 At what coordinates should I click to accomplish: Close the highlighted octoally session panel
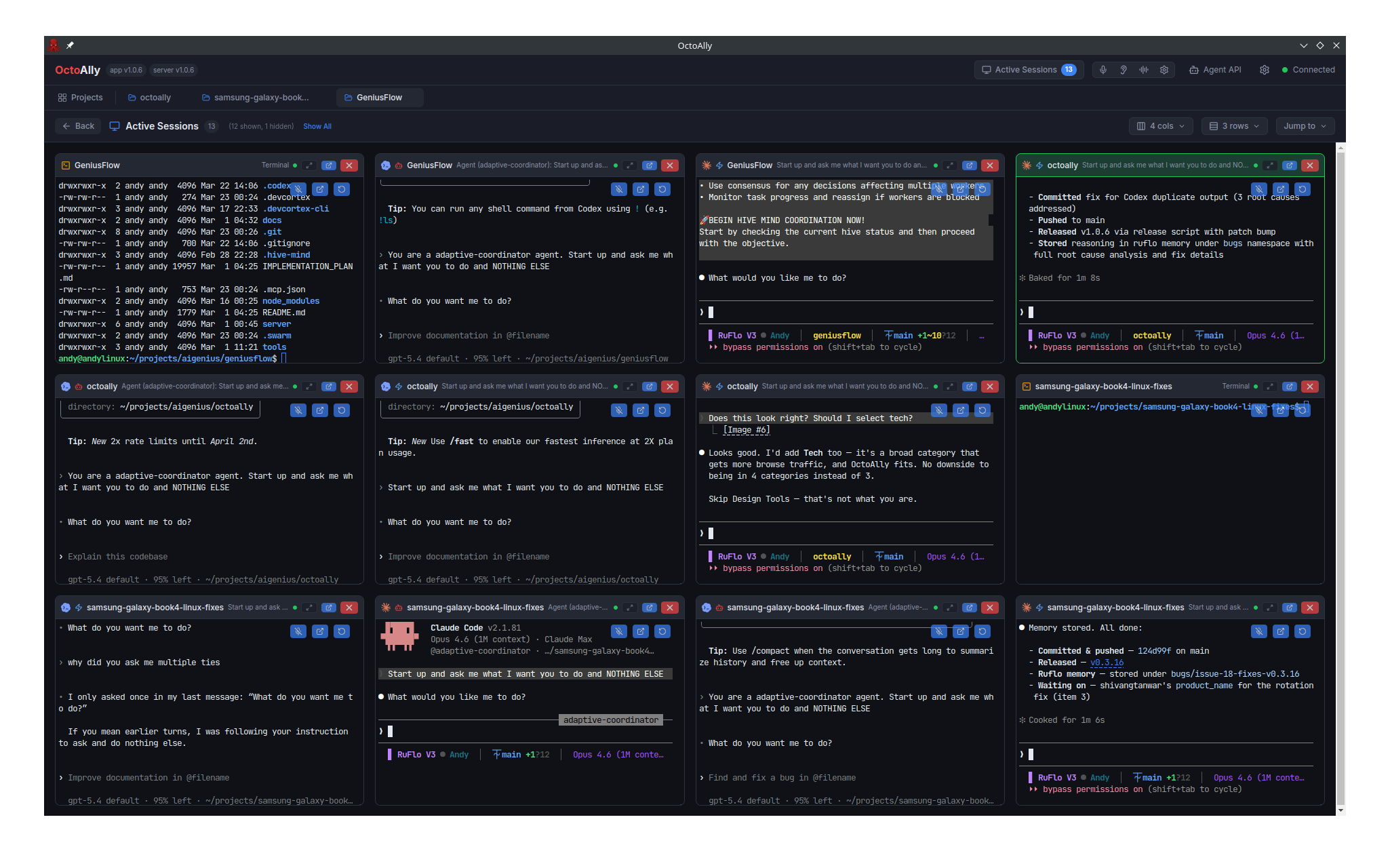coord(1310,165)
